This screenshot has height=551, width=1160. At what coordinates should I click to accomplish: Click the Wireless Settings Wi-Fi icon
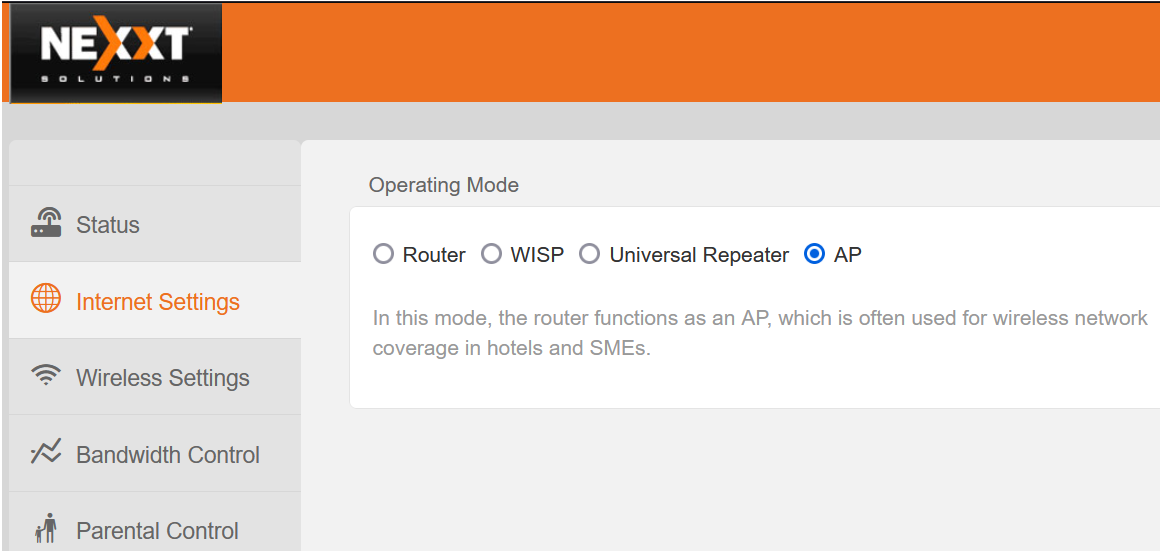pos(46,376)
